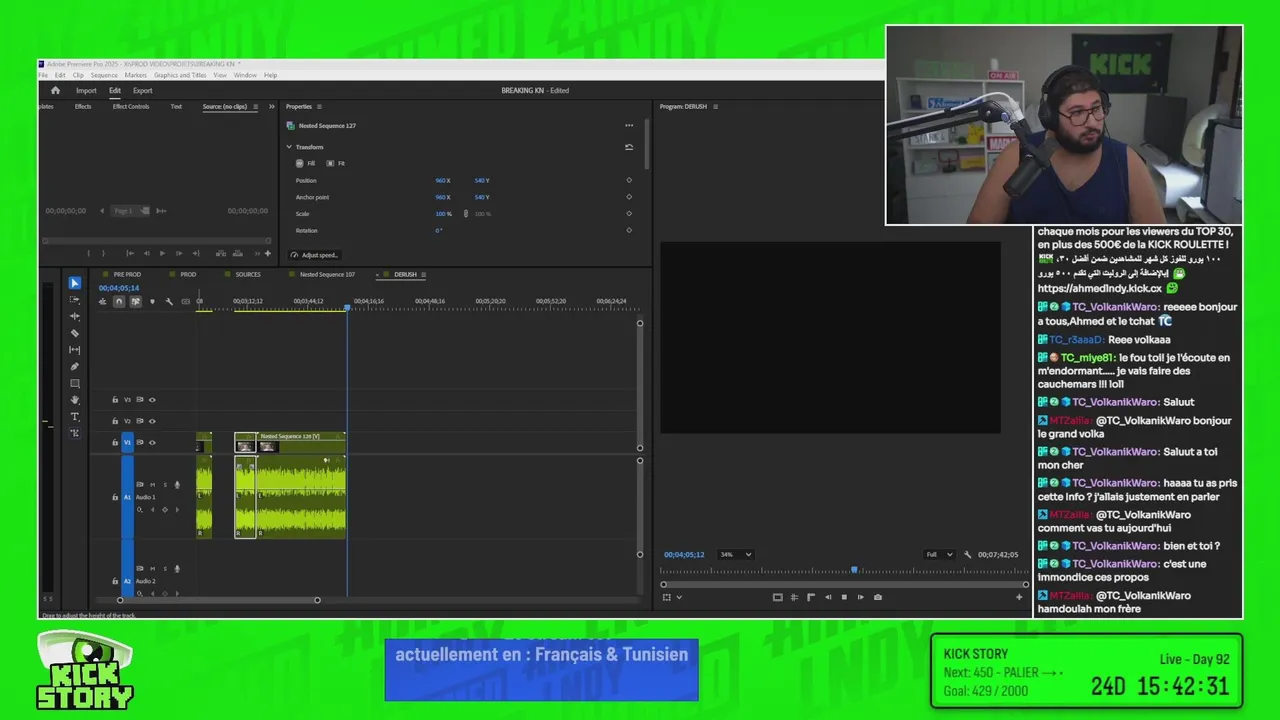Toggle V1 track lock
Screen dimensions: 1280x720
coord(115,442)
